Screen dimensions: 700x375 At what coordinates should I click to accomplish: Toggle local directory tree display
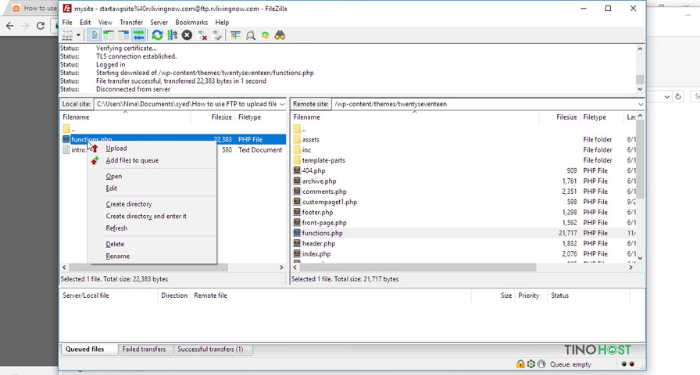(108, 35)
